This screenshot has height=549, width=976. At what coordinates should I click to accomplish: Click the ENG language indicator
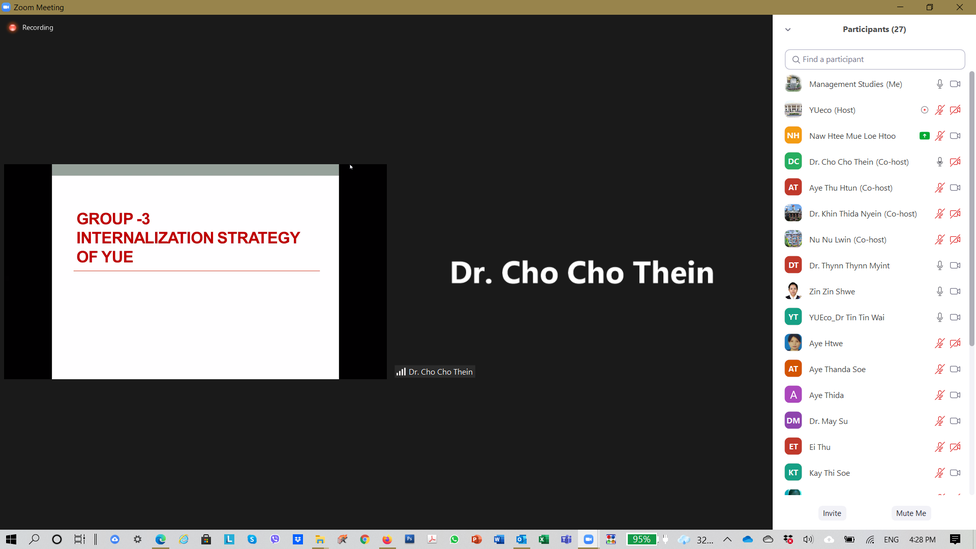pyautogui.click(x=891, y=540)
